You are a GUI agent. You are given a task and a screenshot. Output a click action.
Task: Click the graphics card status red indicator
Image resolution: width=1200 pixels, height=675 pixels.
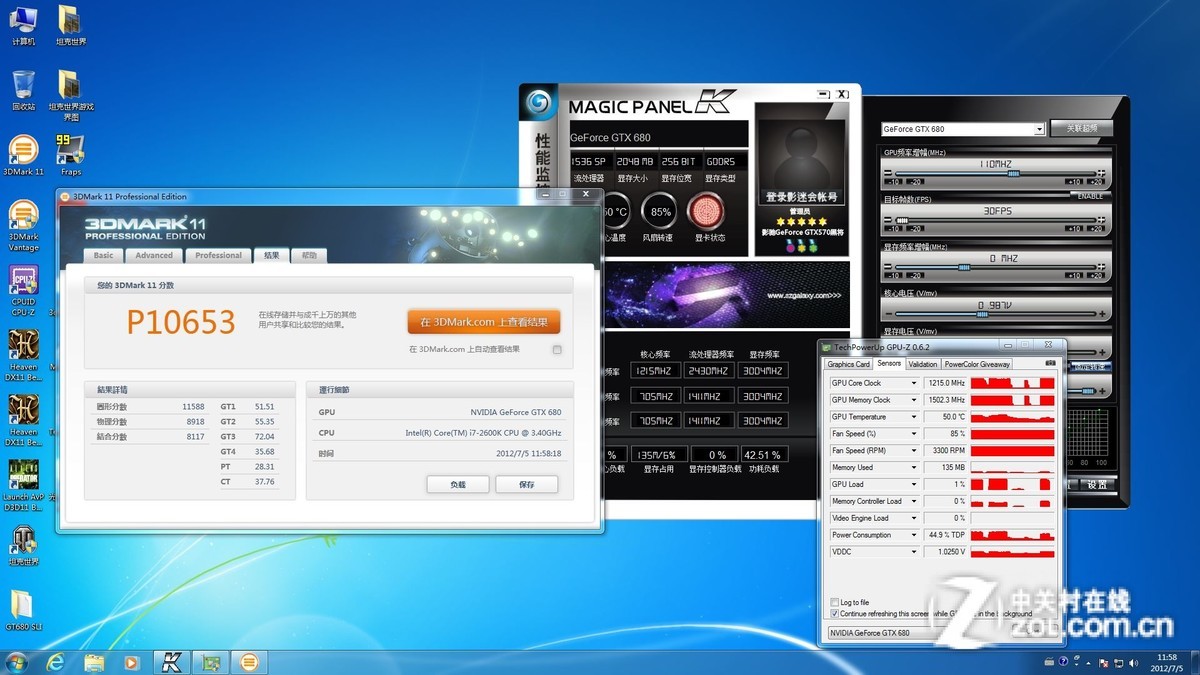point(708,212)
